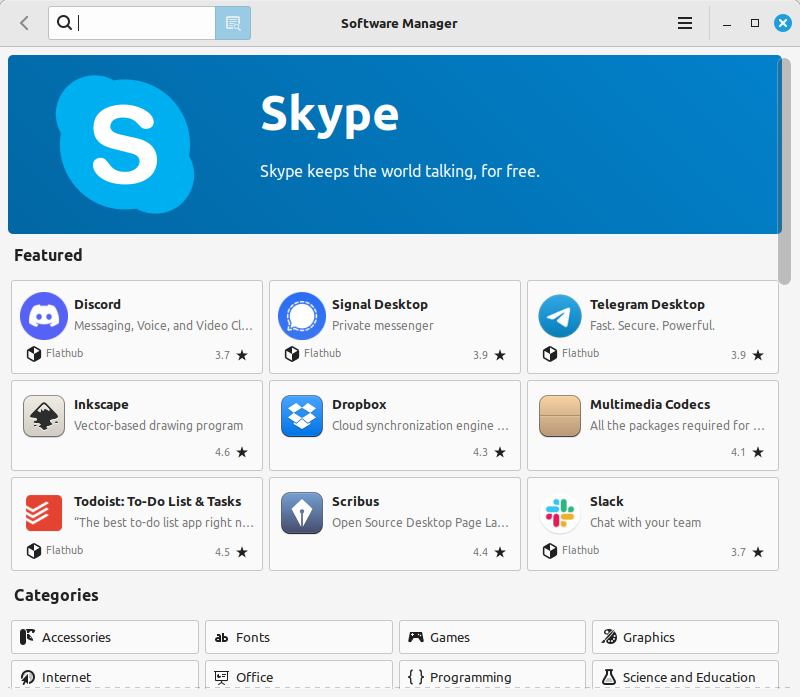Viewport: 800px width, 697px height.
Task: Toggle the search-in-descriptions button beside search
Action: (233, 23)
